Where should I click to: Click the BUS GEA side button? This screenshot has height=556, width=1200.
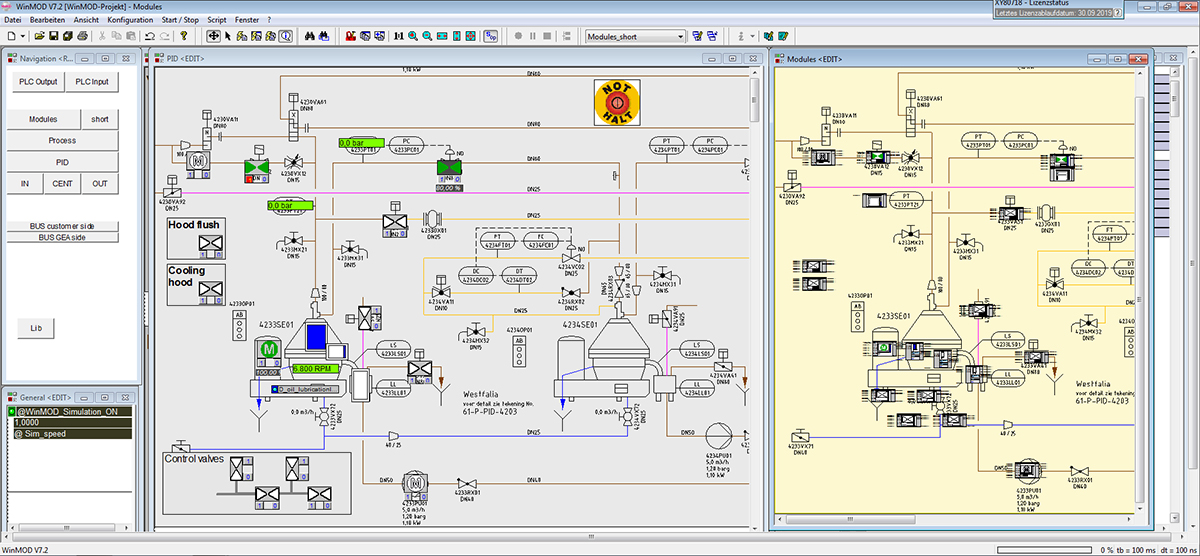coord(62,237)
